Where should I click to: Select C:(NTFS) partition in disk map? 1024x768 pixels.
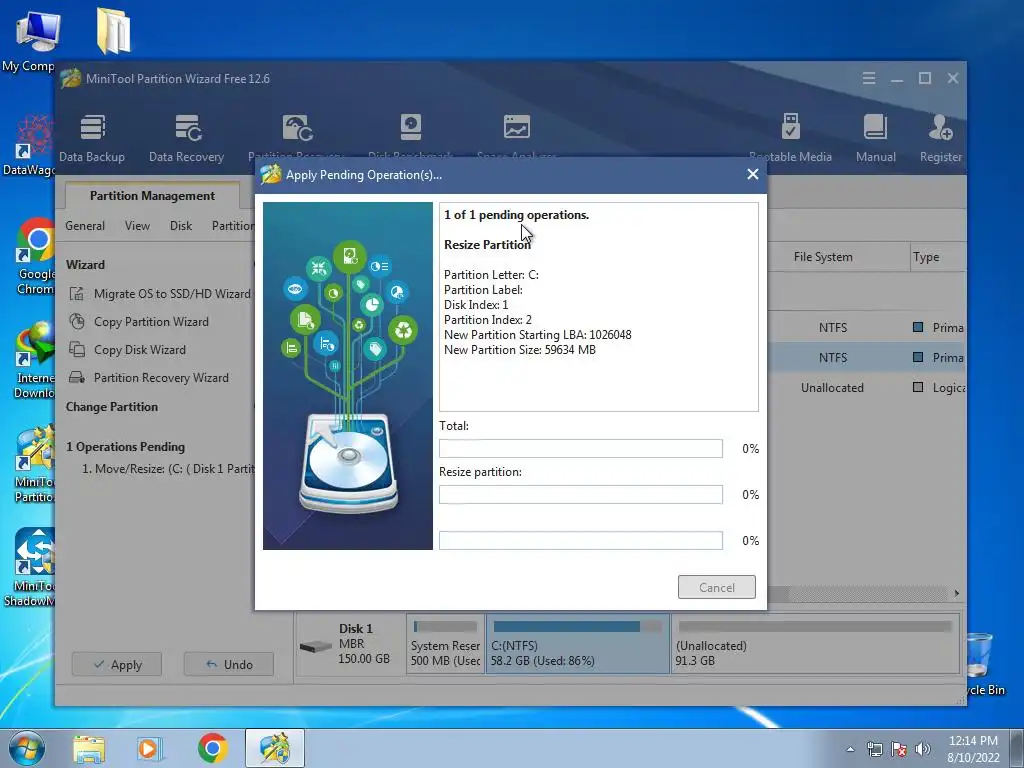click(578, 644)
